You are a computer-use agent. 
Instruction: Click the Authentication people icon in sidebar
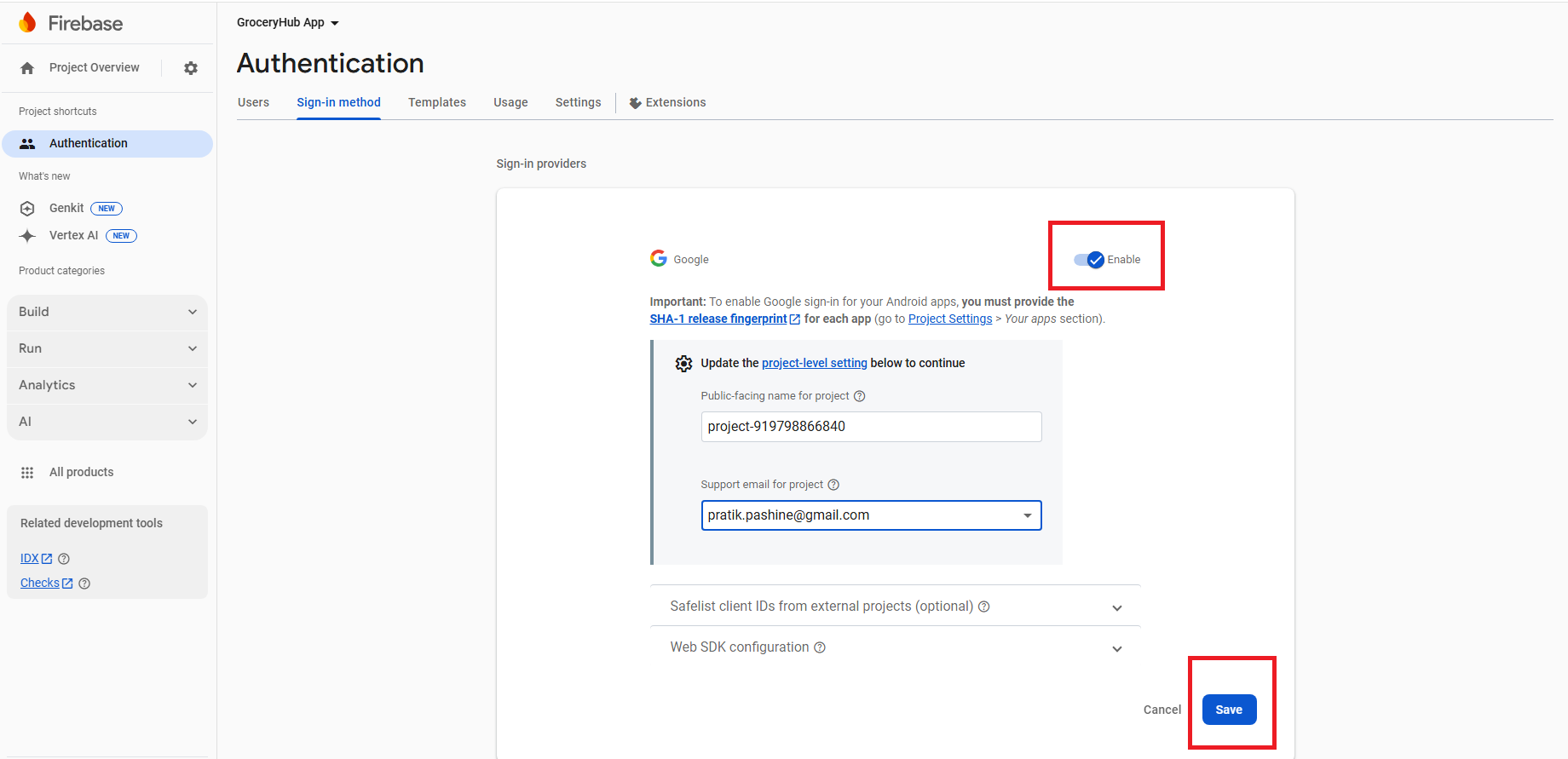pos(27,144)
